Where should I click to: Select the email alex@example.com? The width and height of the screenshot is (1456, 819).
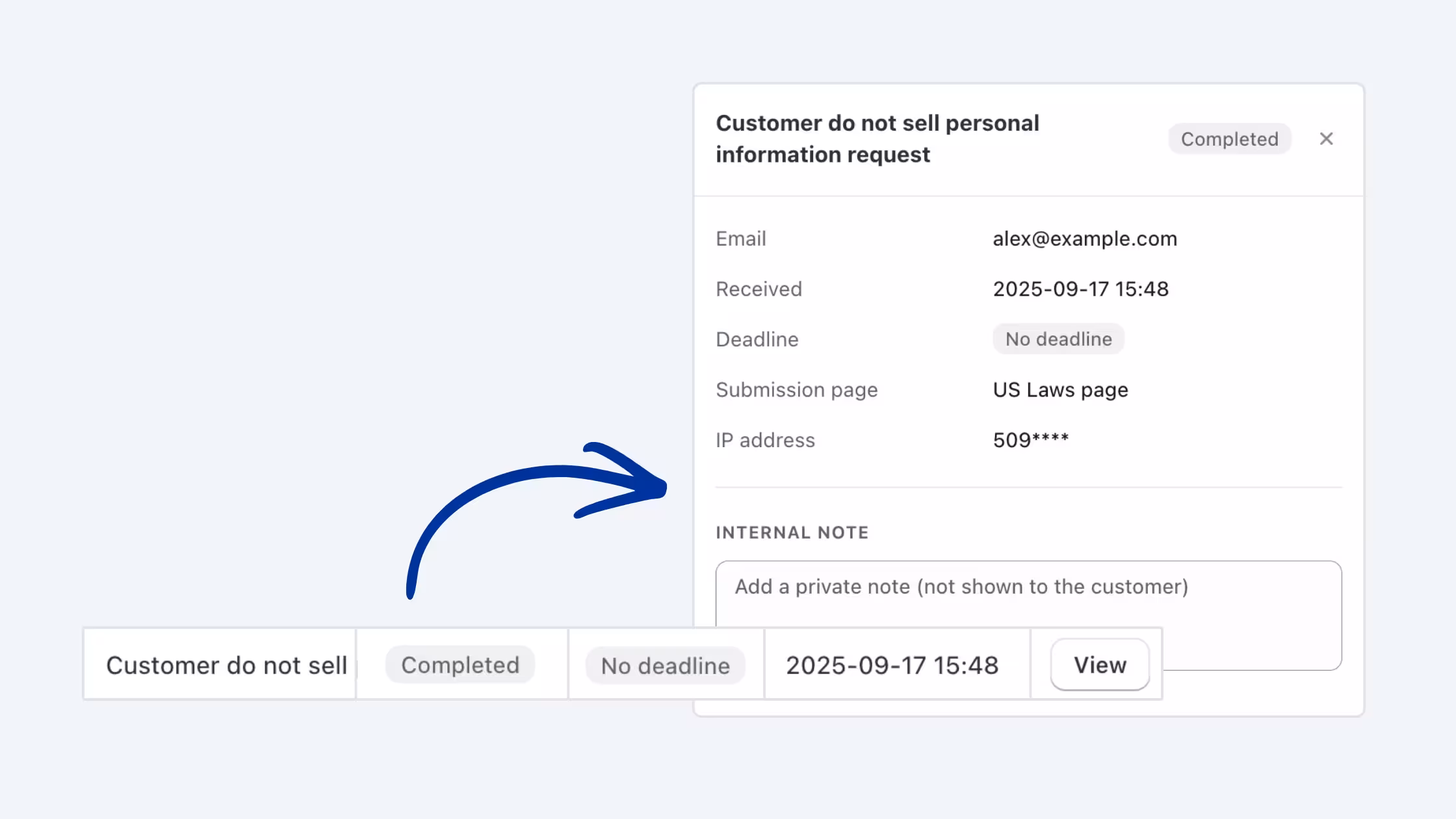coord(1084,239)
